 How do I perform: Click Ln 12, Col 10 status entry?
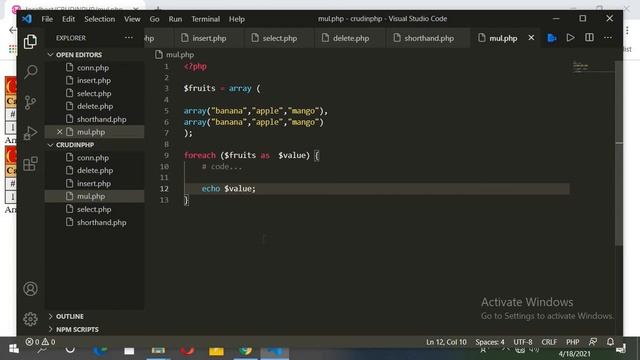click(x=446, y=342)
